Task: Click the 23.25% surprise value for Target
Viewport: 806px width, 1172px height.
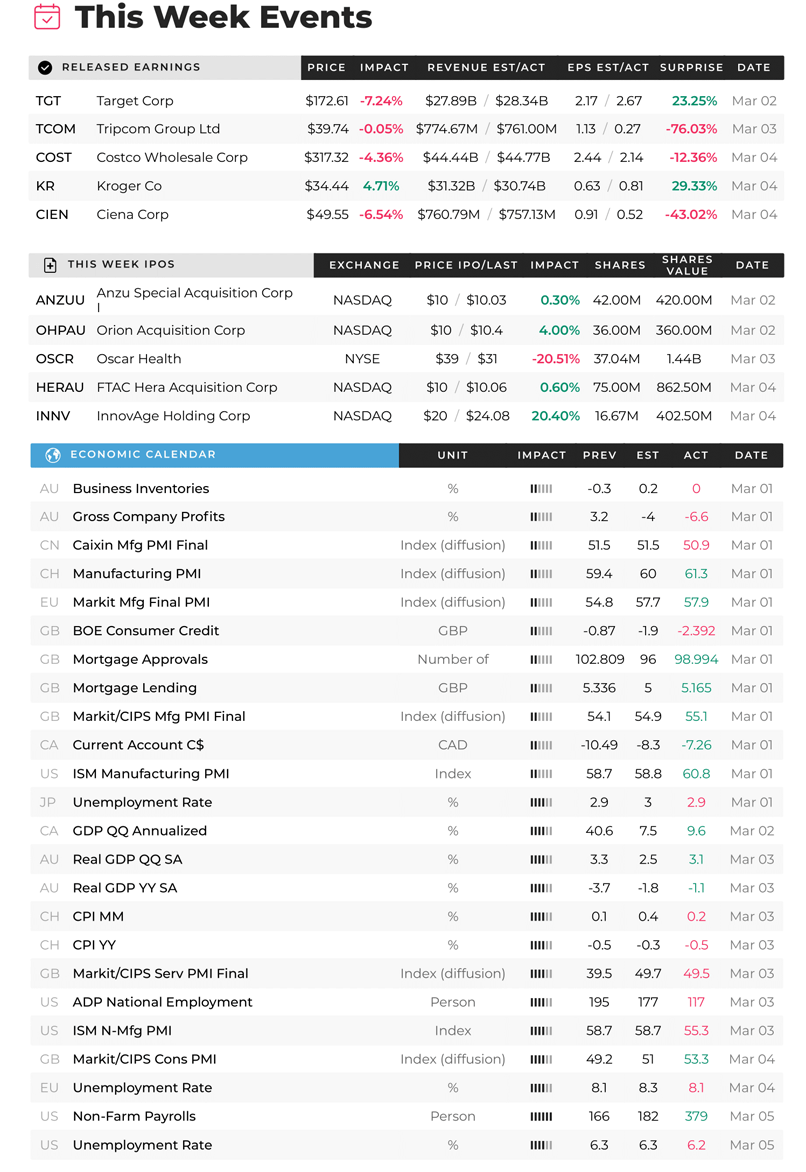Action: tap(694, 101)
